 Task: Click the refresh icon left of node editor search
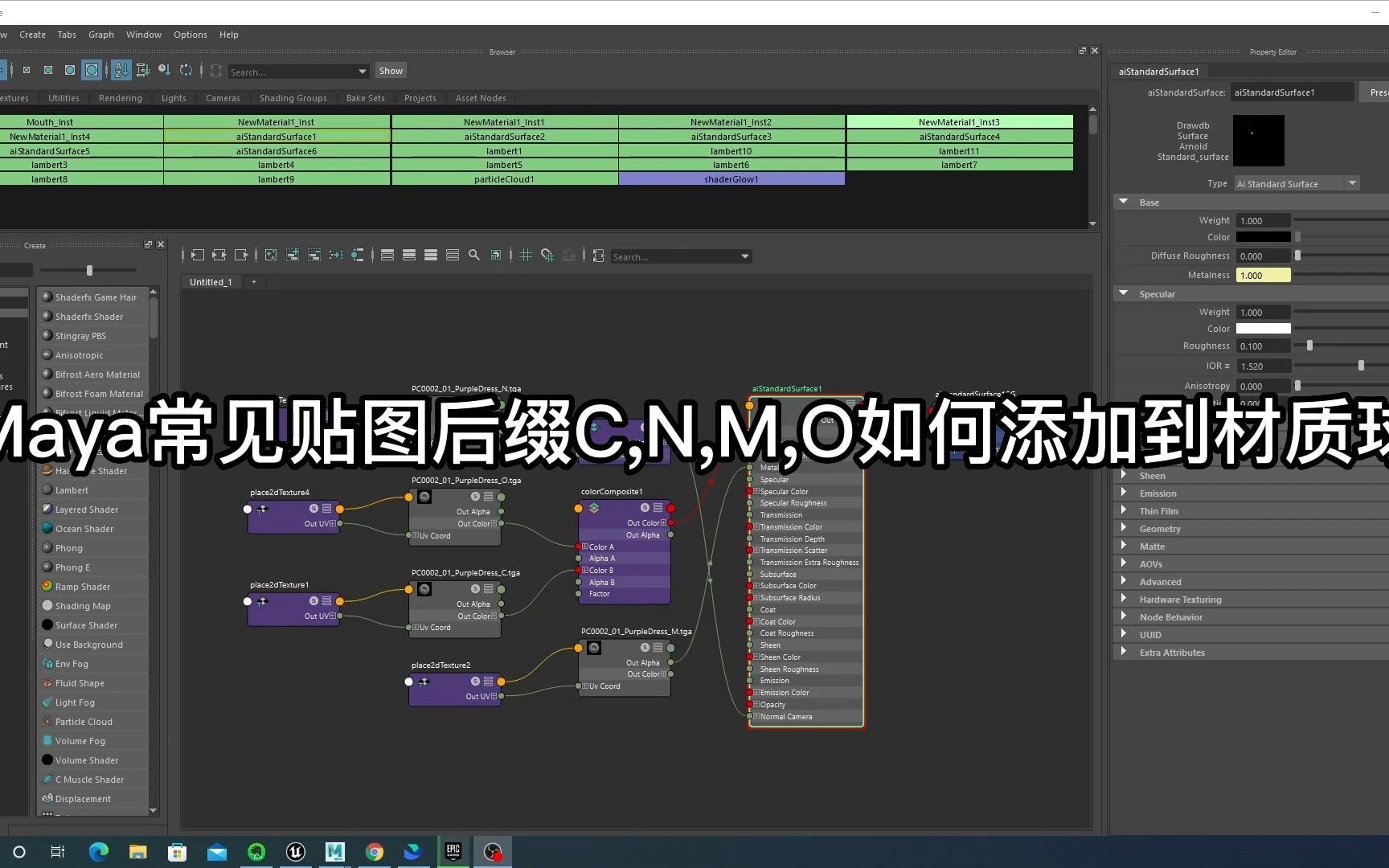click(599, 255)
